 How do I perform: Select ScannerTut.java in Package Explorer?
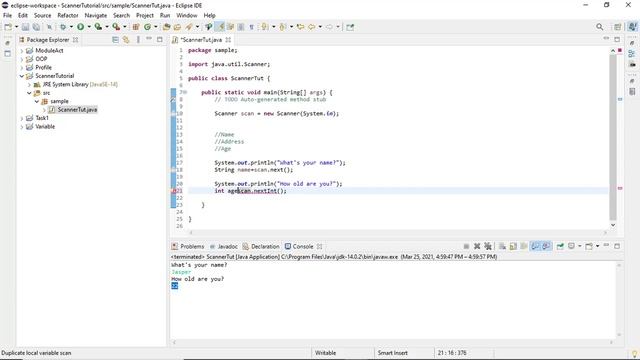click(77, 109)
